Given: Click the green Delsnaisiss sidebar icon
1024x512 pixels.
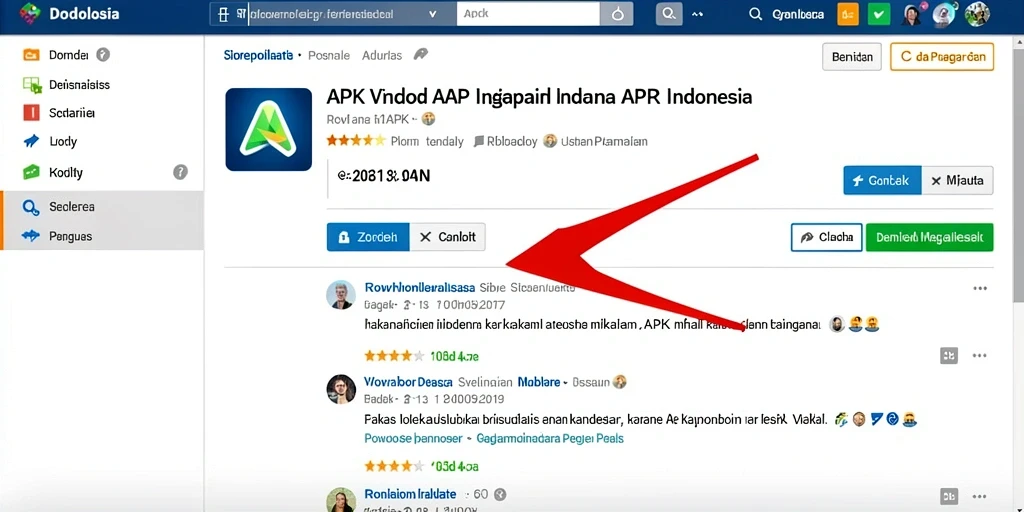Looking at the screenshot, I should 31,84.
